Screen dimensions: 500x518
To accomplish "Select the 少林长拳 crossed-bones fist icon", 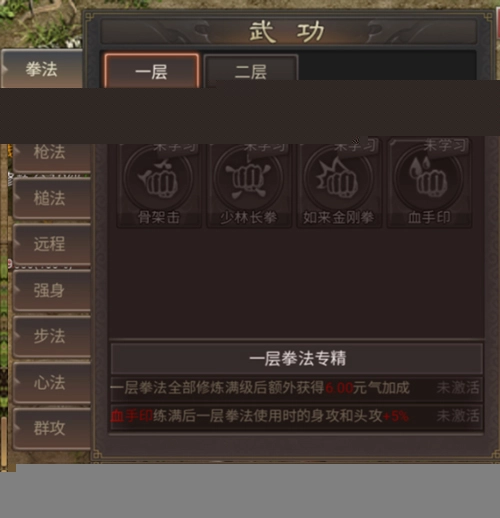I will click(x=249, y=177).
